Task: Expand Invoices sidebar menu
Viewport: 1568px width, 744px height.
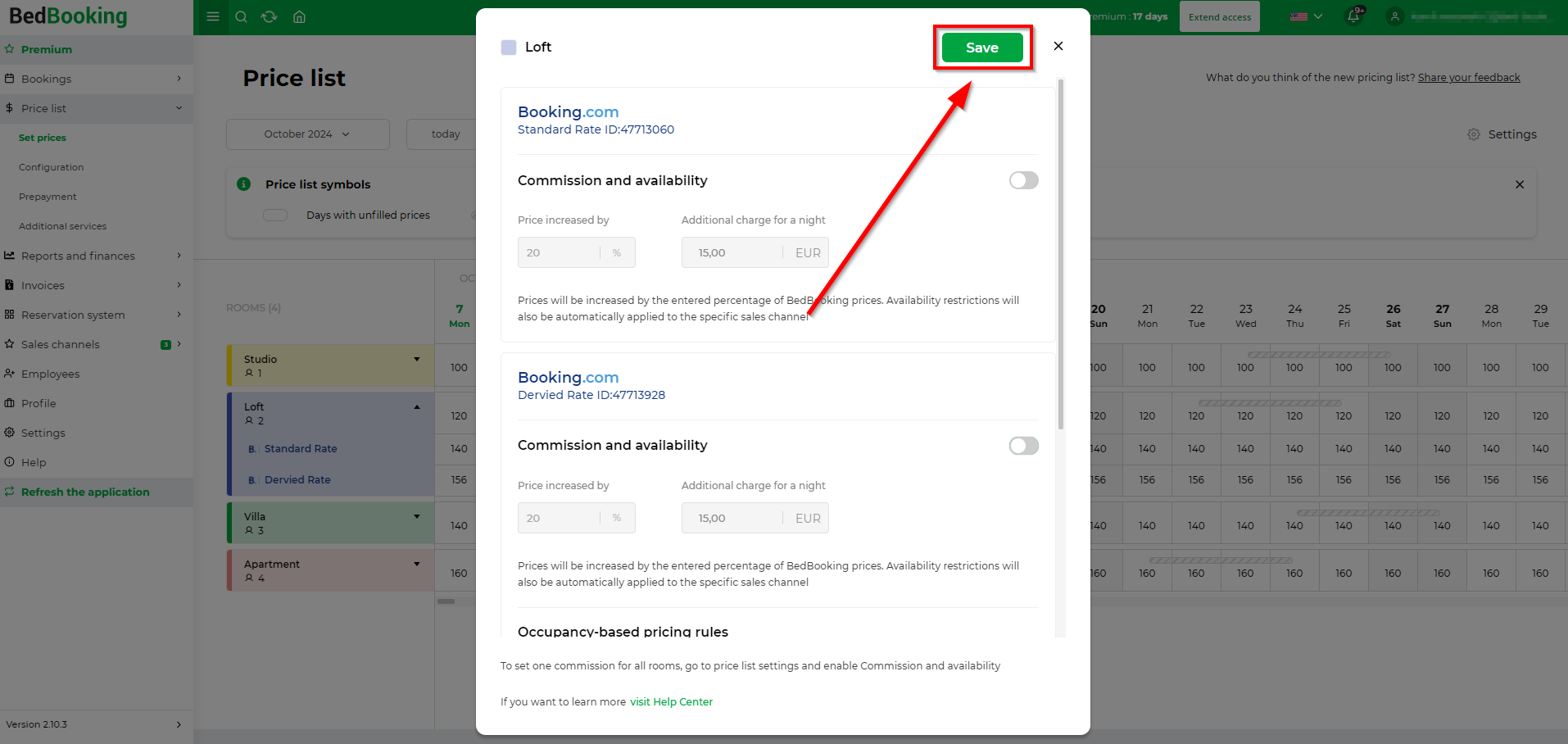Action: coord(97,285)
